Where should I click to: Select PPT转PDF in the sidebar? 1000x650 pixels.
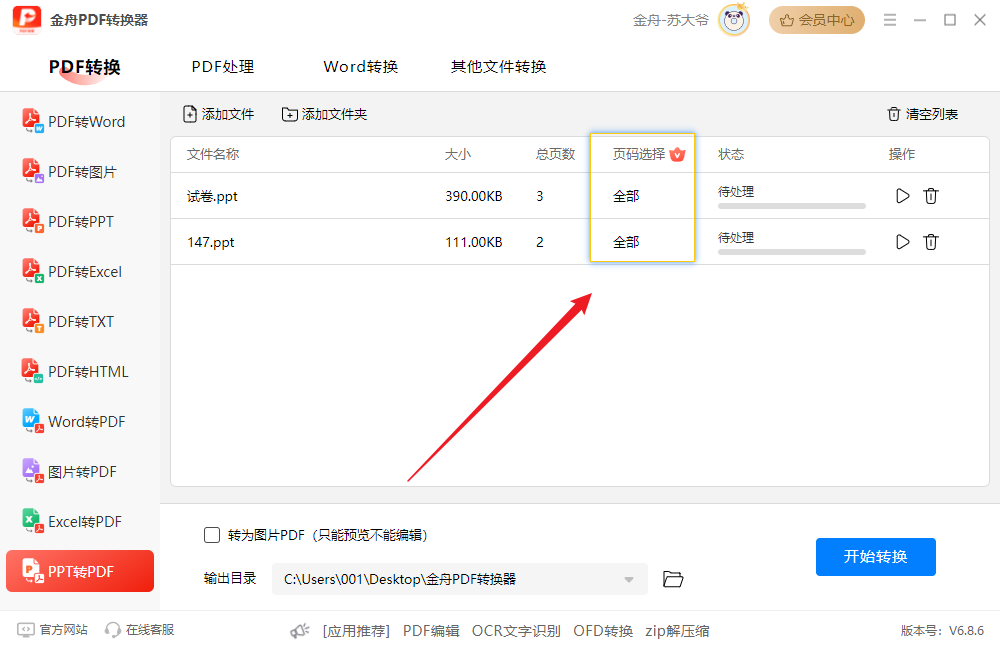tap(80, 572)
